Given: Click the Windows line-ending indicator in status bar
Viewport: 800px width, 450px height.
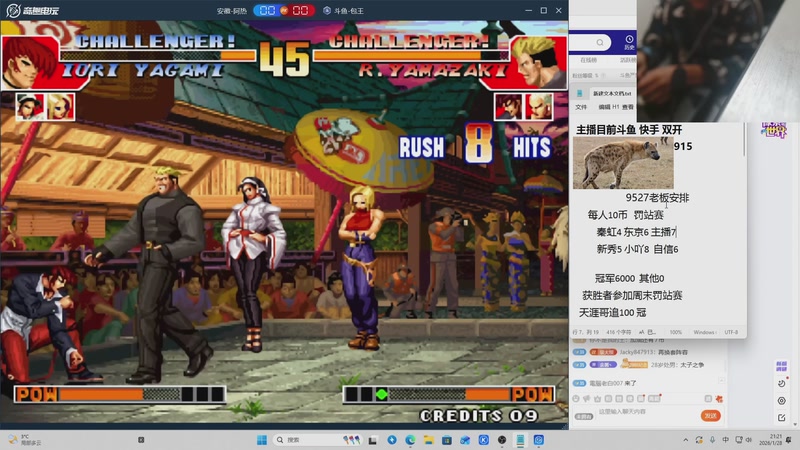Looking at the screenshot, I should click(705, 332).
